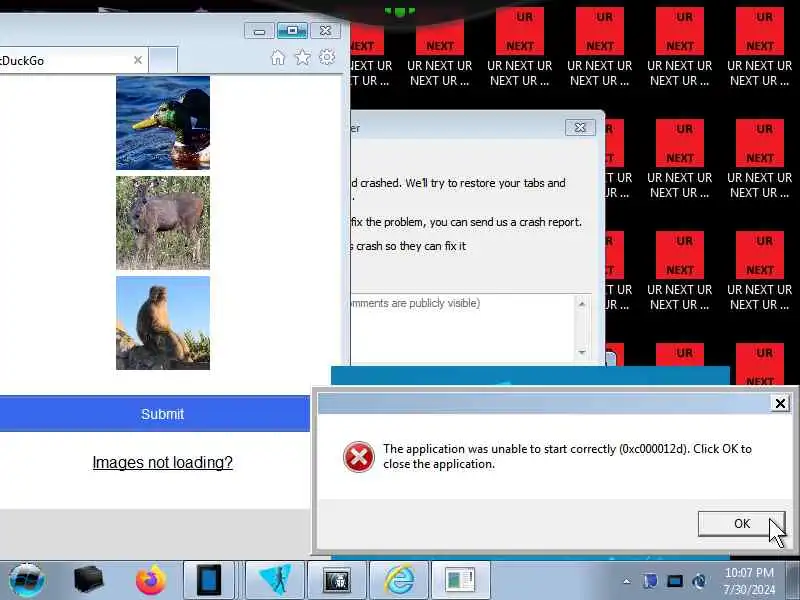Close the crash reporter window
800x600 pixels.
580,127
